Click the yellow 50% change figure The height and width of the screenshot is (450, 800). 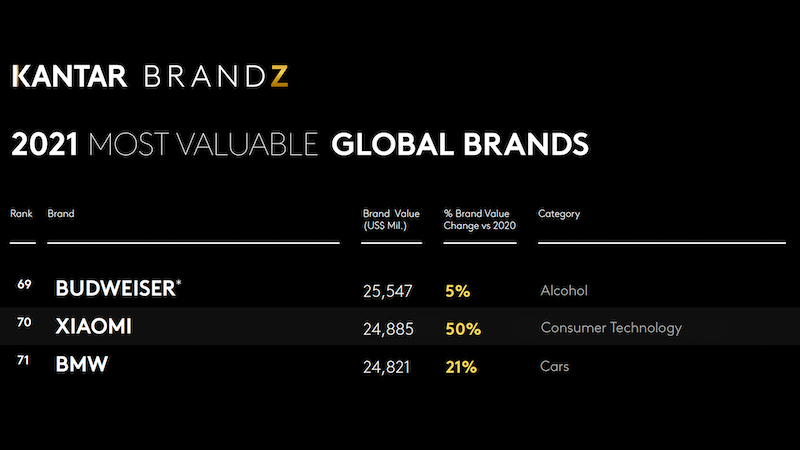[x=463, y=329]
